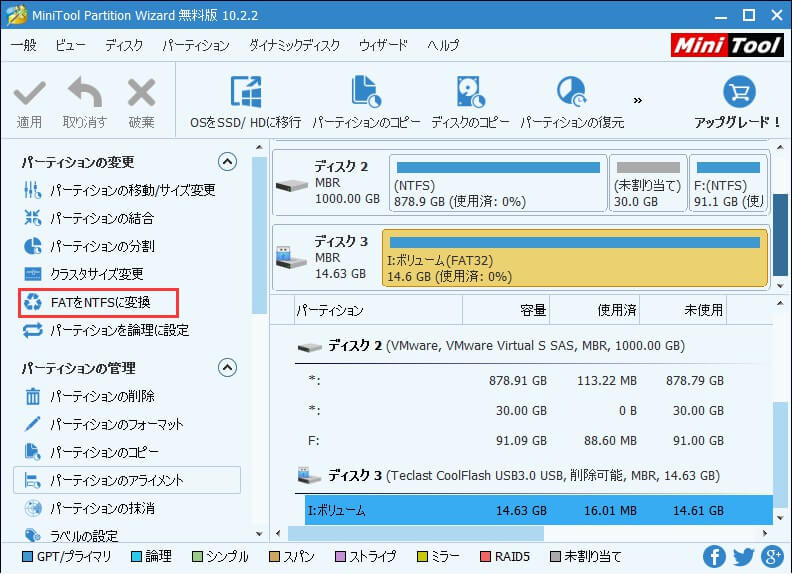Select パーティションの削除 trash action

(x=89, y=396)
